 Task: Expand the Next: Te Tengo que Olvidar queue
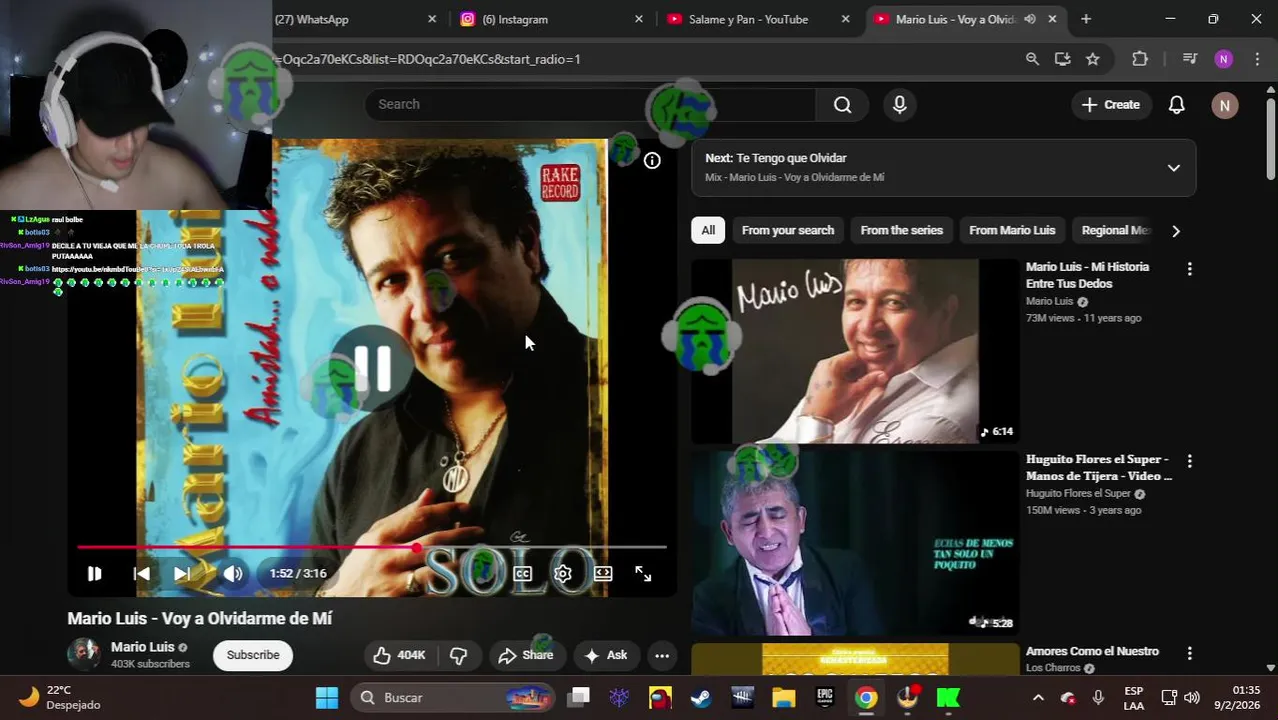pos(1174,167)
